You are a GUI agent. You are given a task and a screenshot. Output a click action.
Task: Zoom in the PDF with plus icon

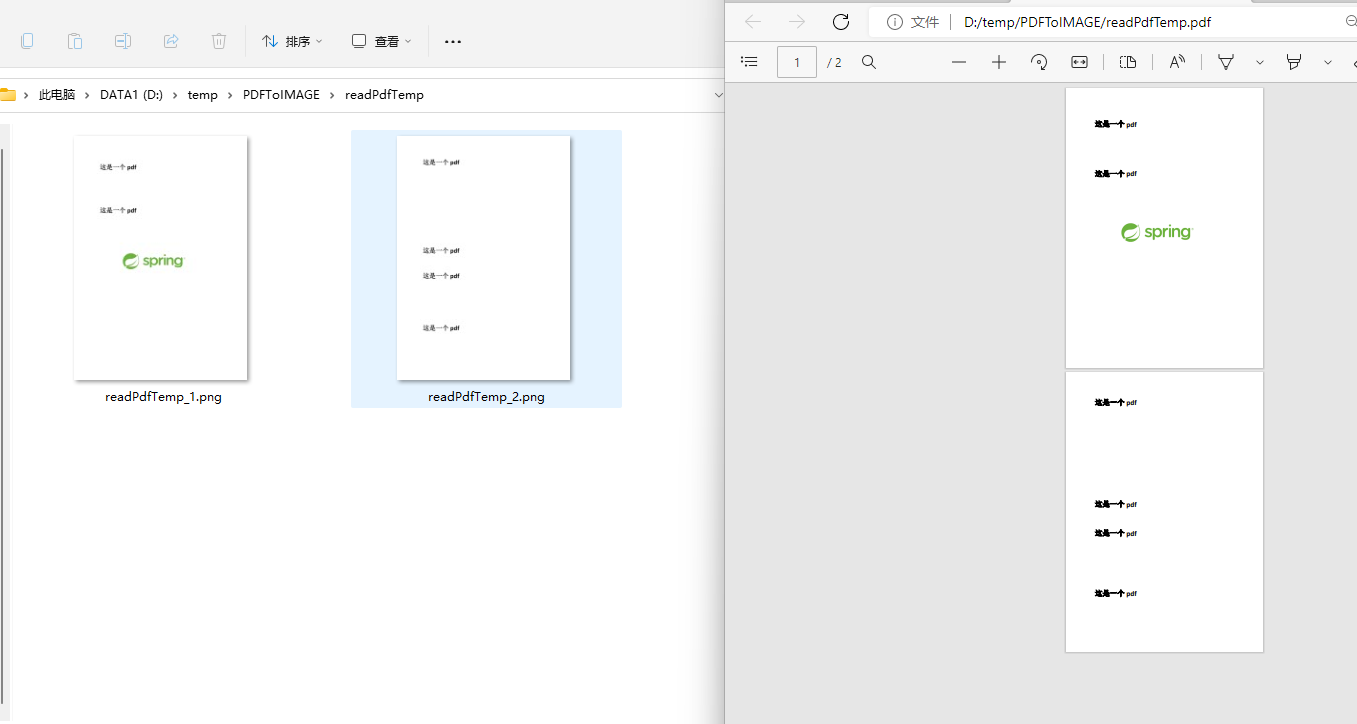point(999,62)
